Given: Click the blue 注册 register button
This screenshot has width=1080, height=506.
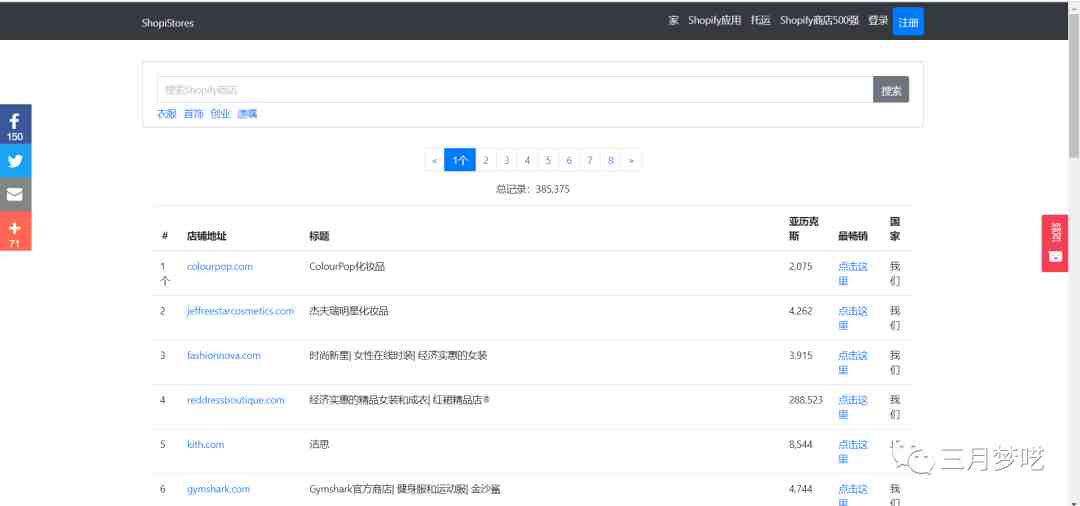Looking at the screenshot, I should 908,22.
